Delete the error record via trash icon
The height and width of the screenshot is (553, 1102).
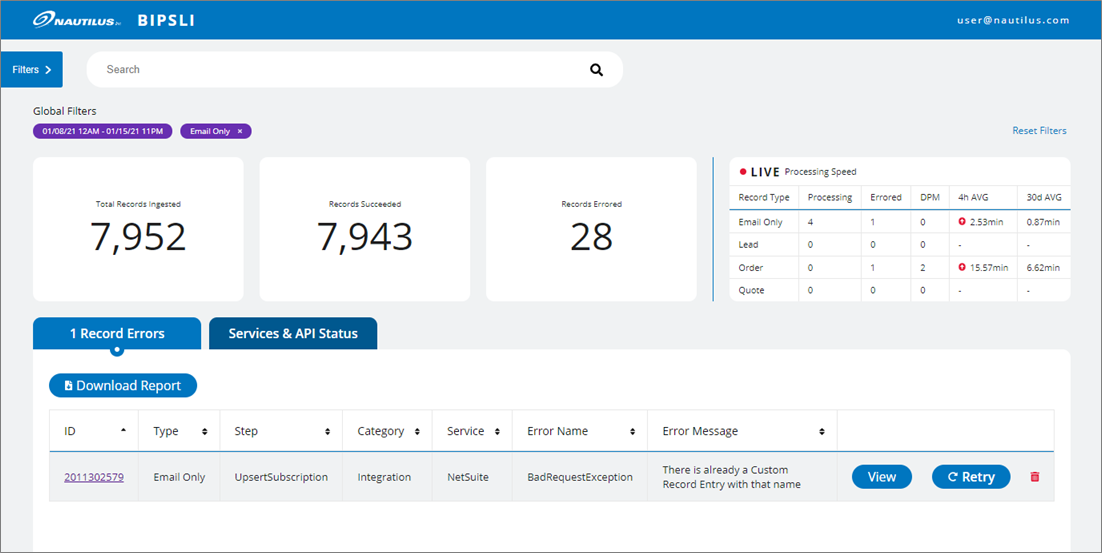click(1035, 477)
